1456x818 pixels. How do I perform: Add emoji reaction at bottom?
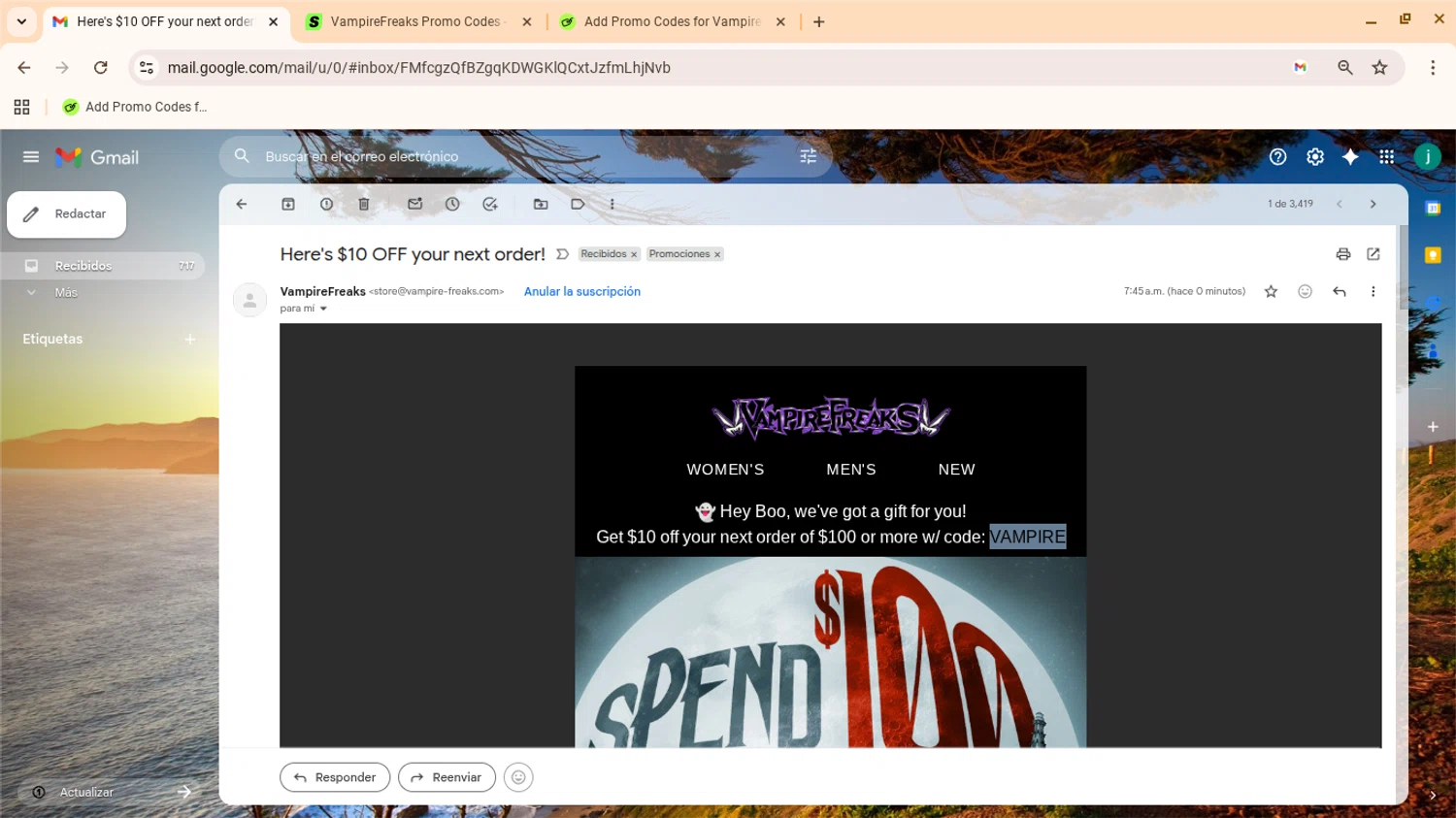coord(518,777)
